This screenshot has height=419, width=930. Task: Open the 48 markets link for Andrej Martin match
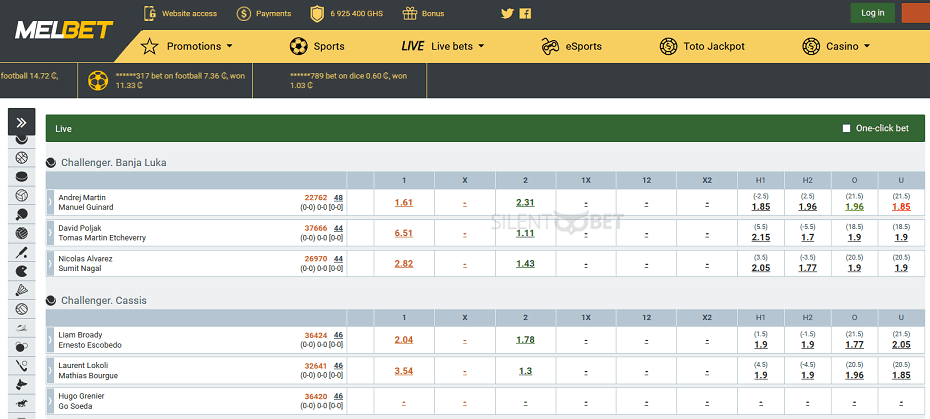pyautogui.click(x=338, y=198)
